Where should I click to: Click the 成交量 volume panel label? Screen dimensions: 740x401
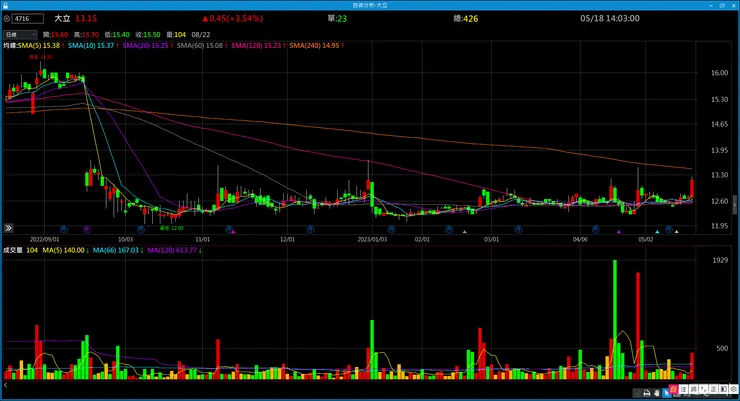(x=13, y=251)
